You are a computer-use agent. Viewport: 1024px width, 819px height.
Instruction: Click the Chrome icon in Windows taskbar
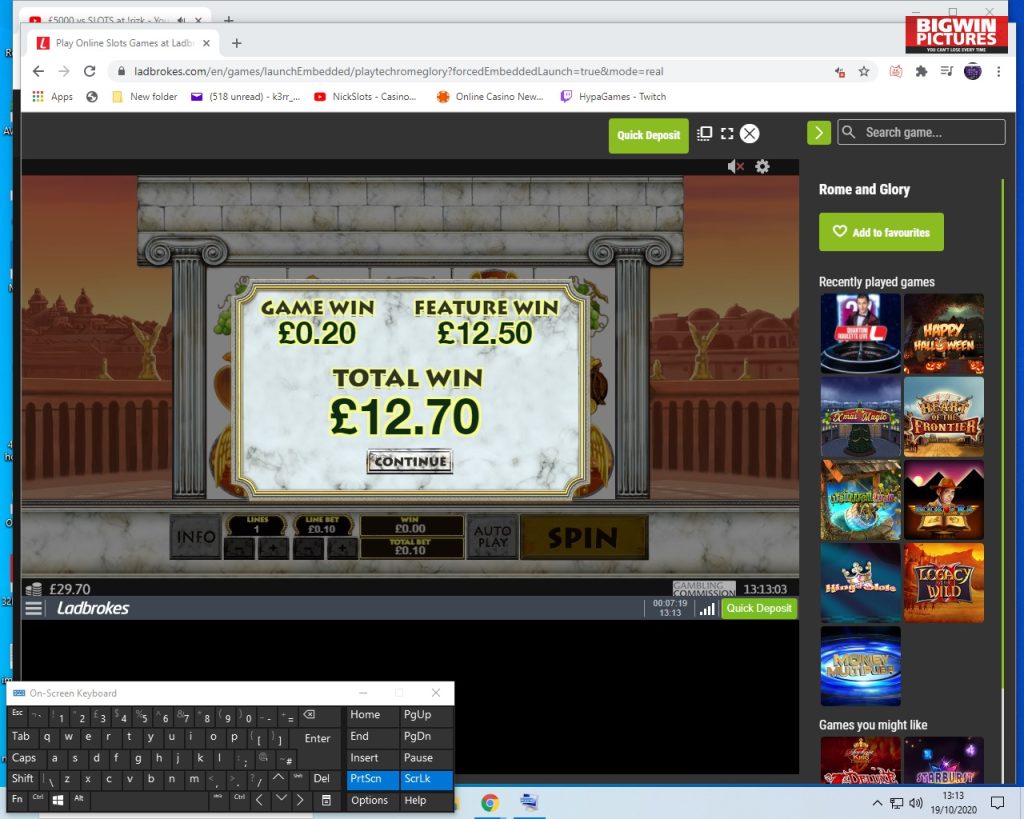(490, 803)
